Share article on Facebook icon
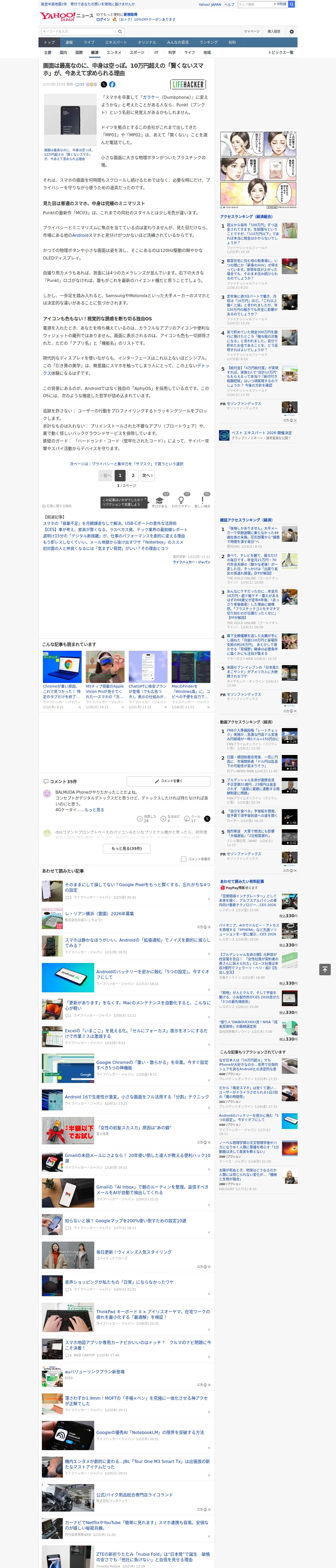 112,85
